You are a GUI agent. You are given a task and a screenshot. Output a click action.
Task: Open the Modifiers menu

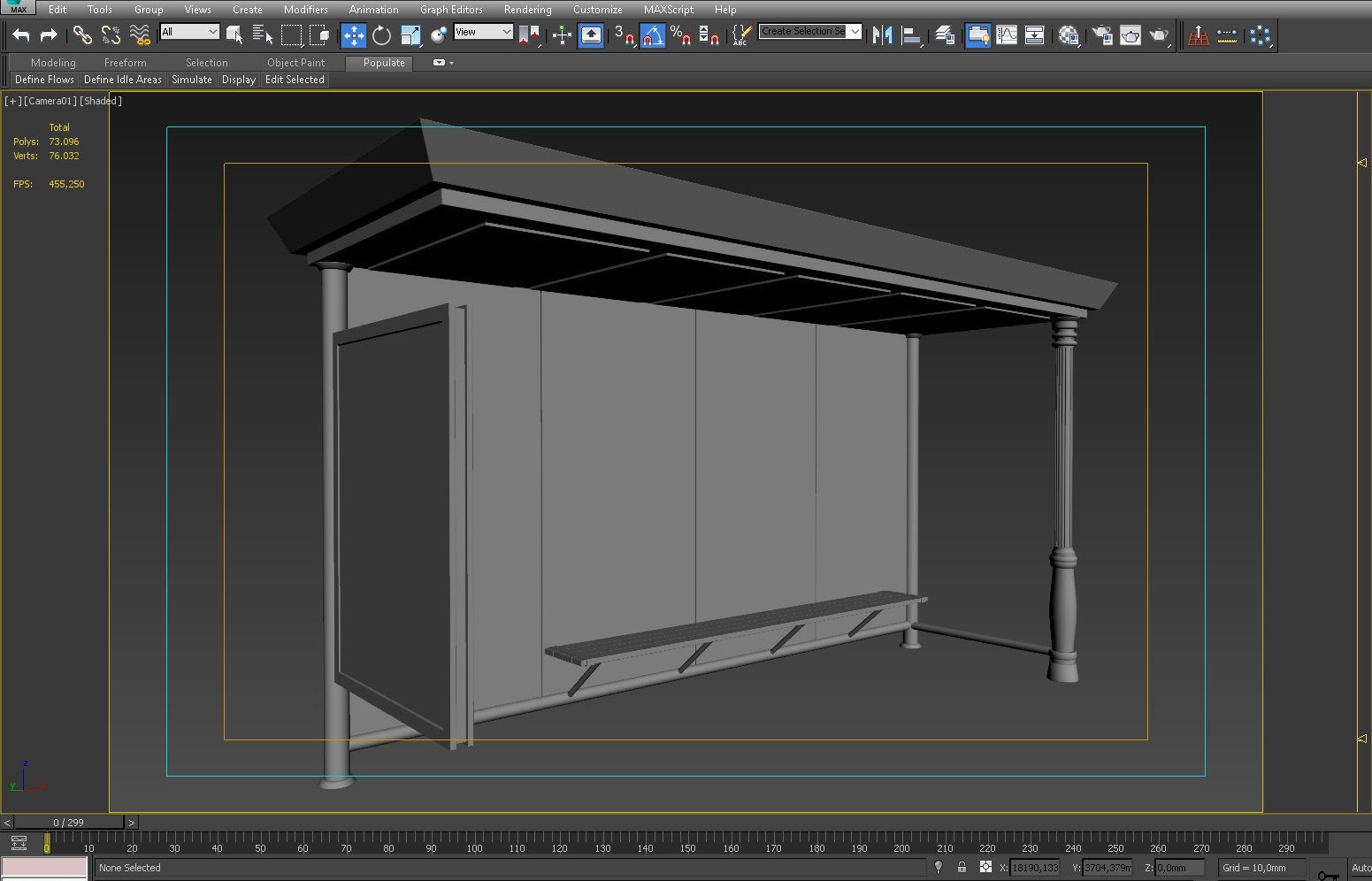tap(305, 10)
